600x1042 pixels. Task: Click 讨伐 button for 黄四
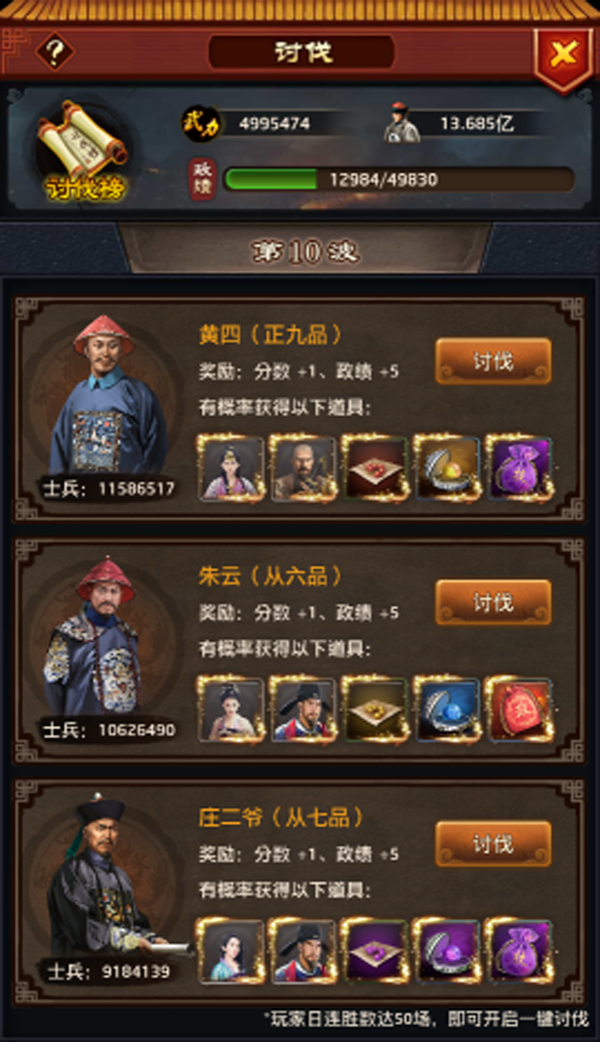pyautogui.click(x=493, y=362)
